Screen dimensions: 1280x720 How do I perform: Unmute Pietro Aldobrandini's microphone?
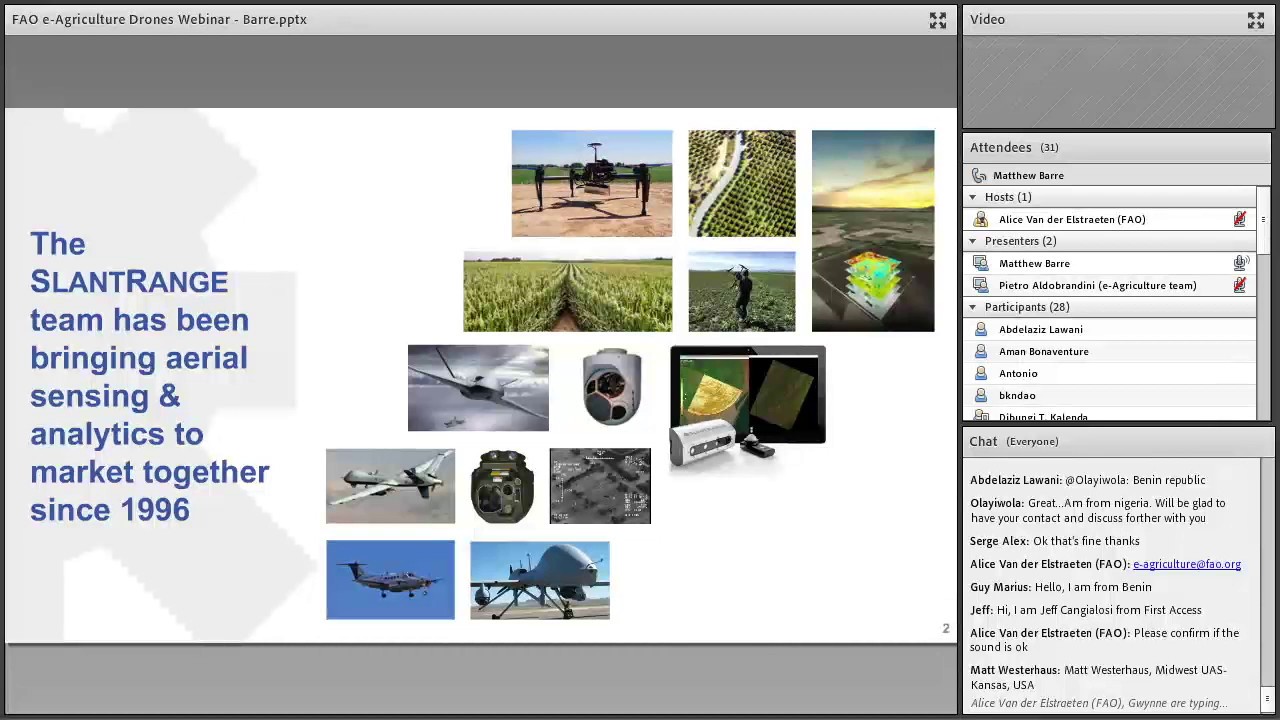tap(1240, 285)
